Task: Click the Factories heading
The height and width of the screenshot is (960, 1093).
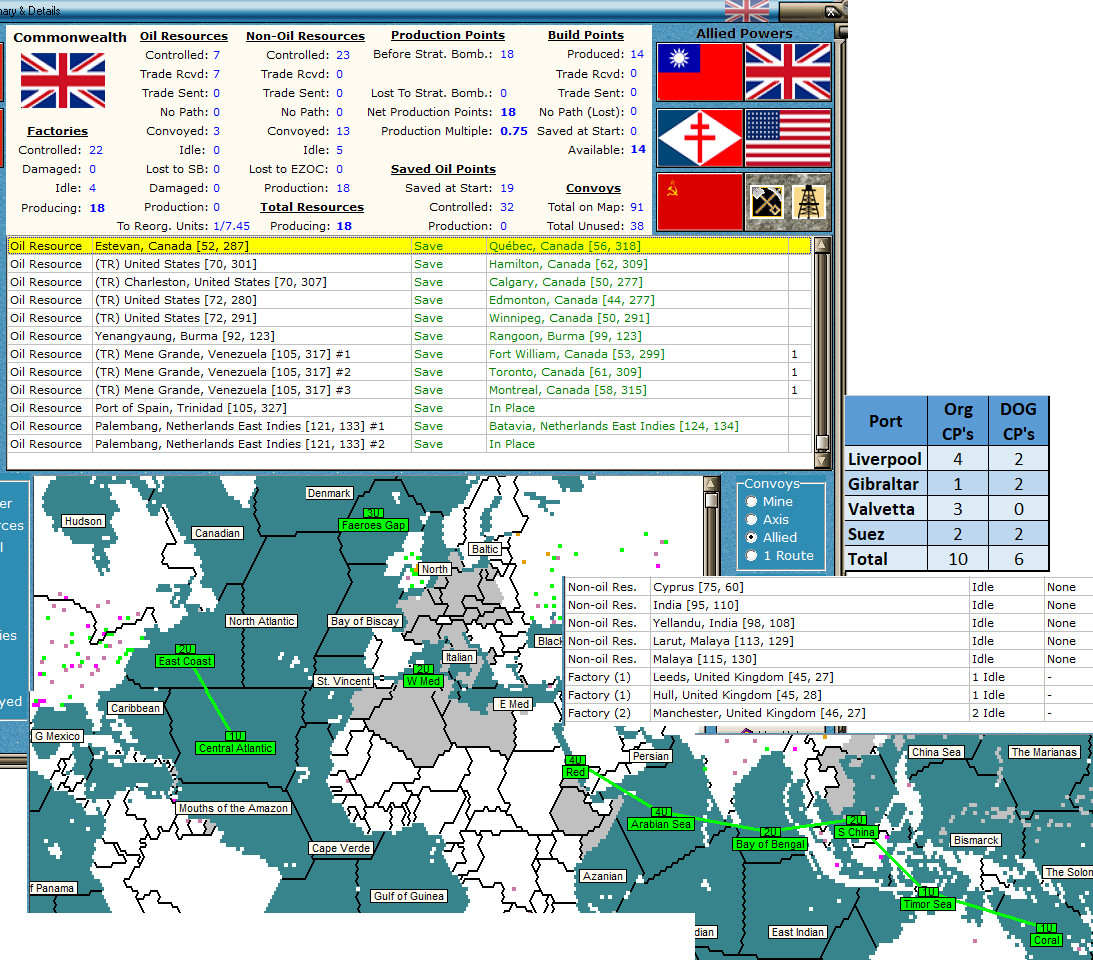Action: pos(57,131)
